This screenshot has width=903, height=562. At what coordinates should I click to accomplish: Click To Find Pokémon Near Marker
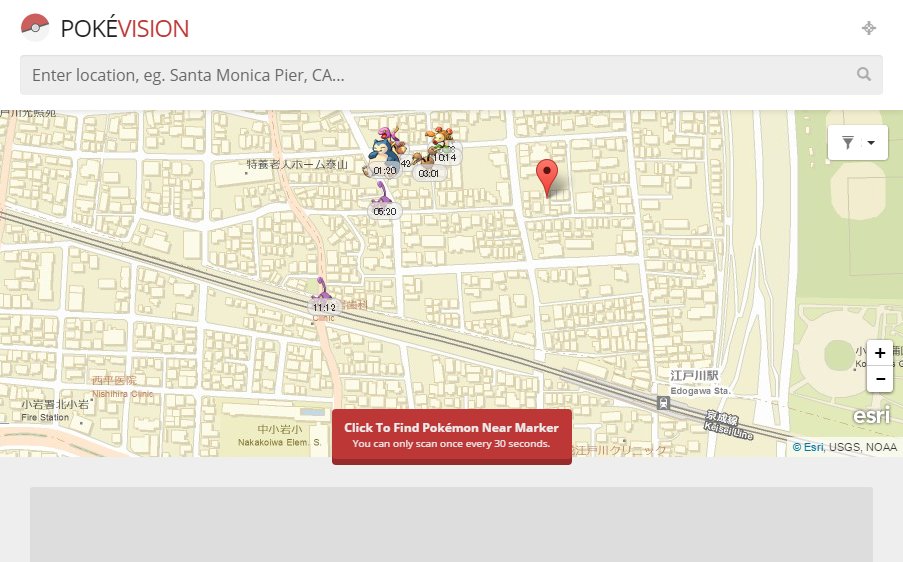click(x=452, y=436)
